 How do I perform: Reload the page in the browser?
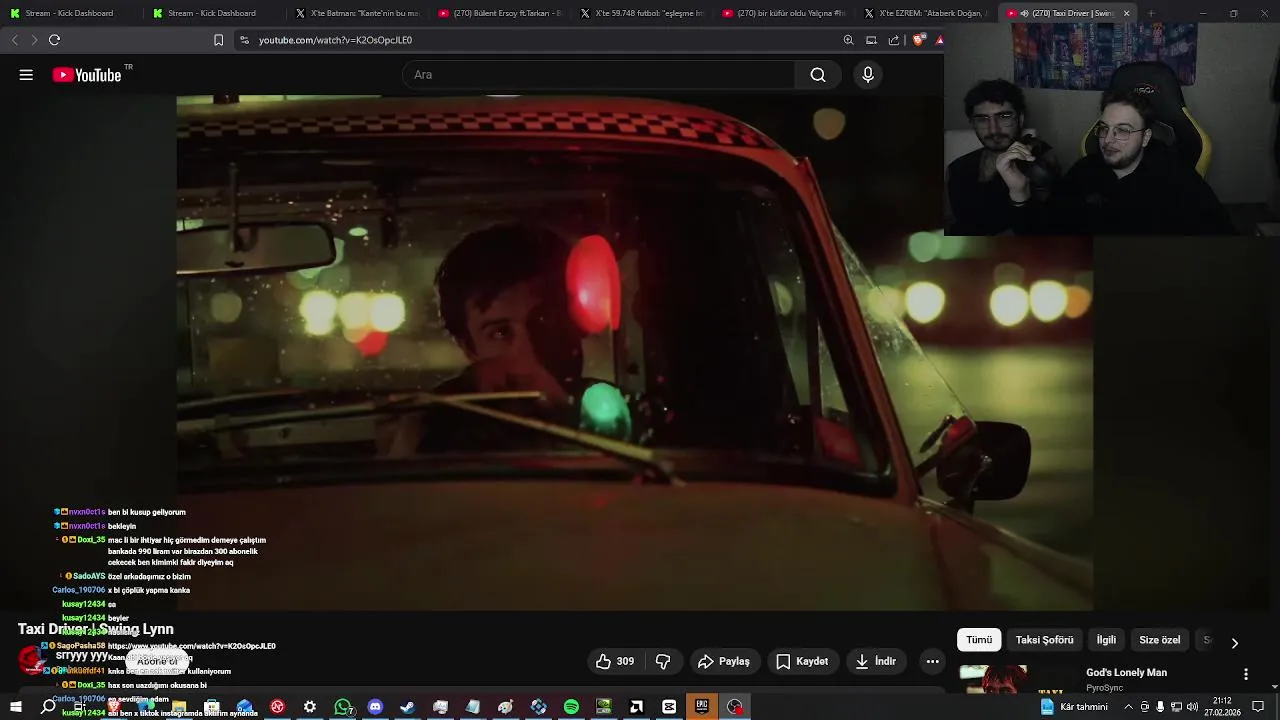point(54,40)
